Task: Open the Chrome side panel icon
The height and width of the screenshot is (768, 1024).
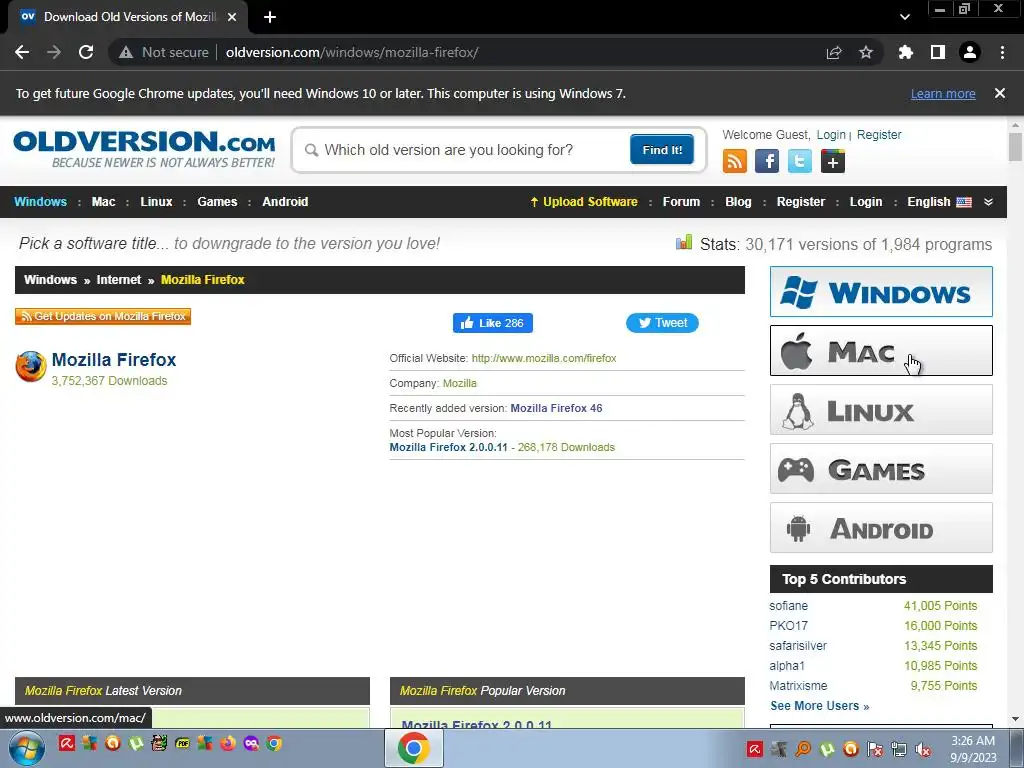Action: 938,52
